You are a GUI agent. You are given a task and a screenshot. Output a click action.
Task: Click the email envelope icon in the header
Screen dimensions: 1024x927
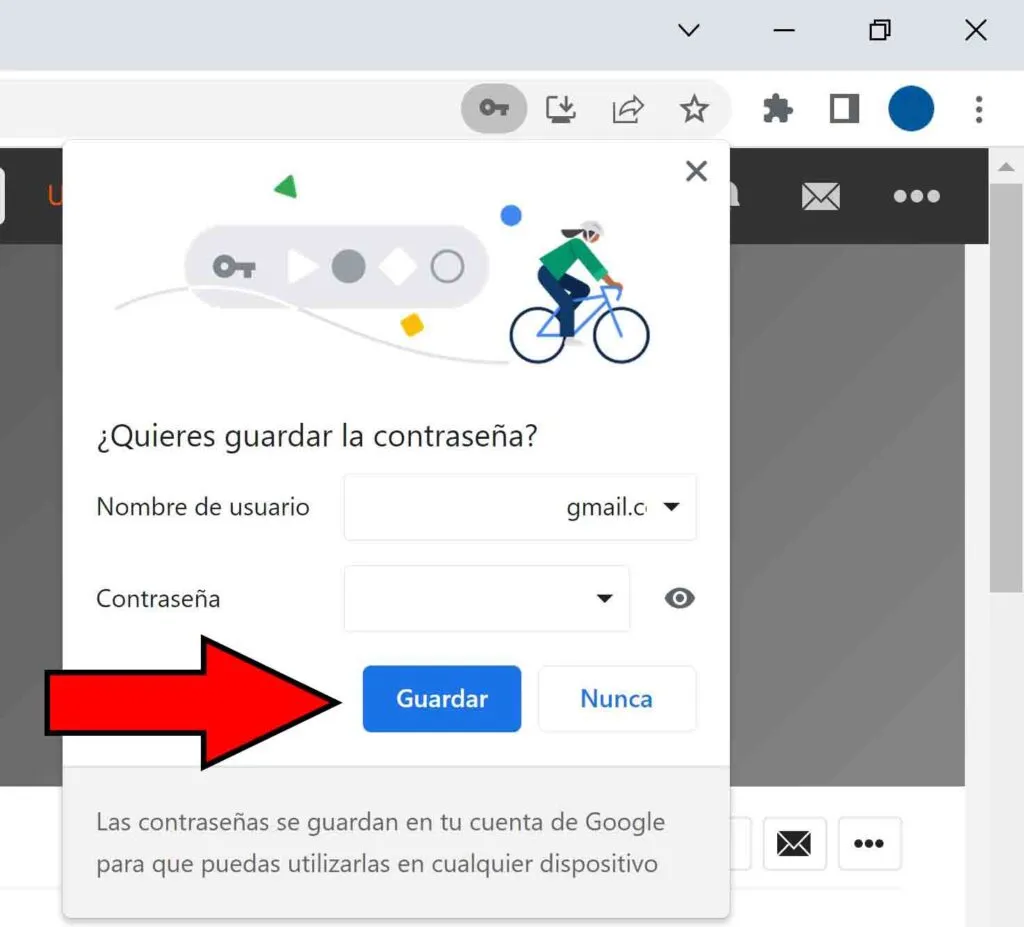pos(820,197)
